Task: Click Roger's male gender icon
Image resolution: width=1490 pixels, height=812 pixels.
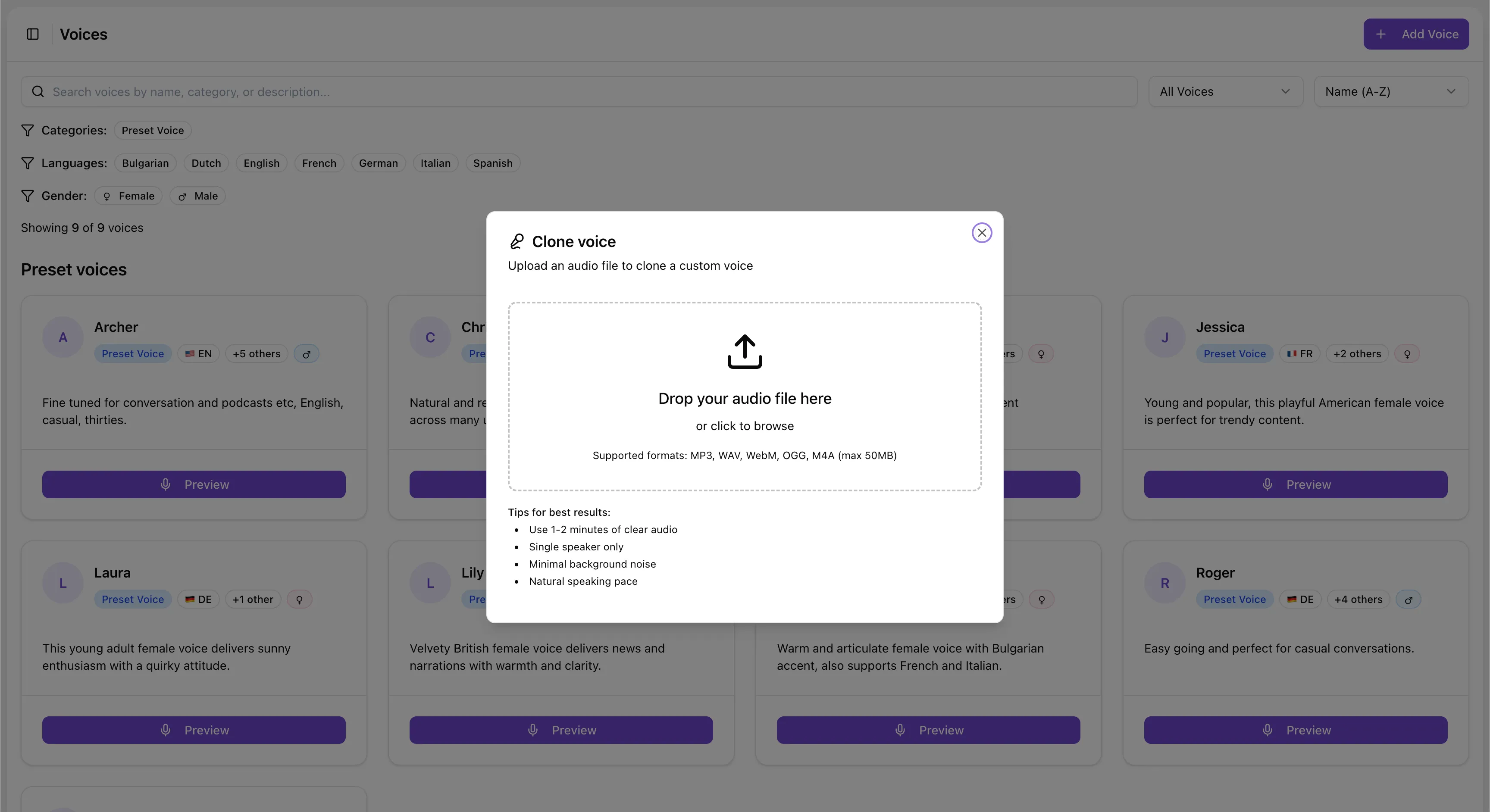Action: click(x=1409, y=600)
